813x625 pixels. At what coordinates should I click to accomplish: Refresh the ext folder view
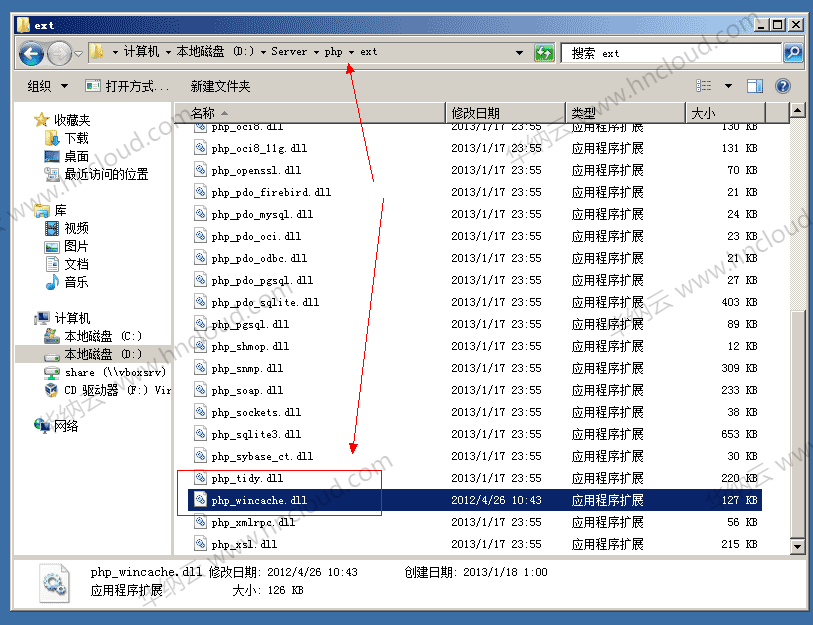544,53
